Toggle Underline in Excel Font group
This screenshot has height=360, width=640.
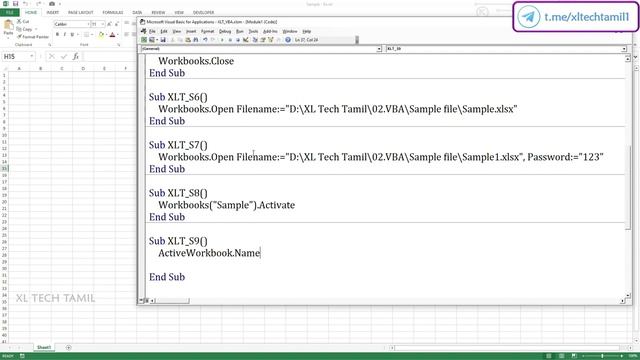[x=72, y=35]
